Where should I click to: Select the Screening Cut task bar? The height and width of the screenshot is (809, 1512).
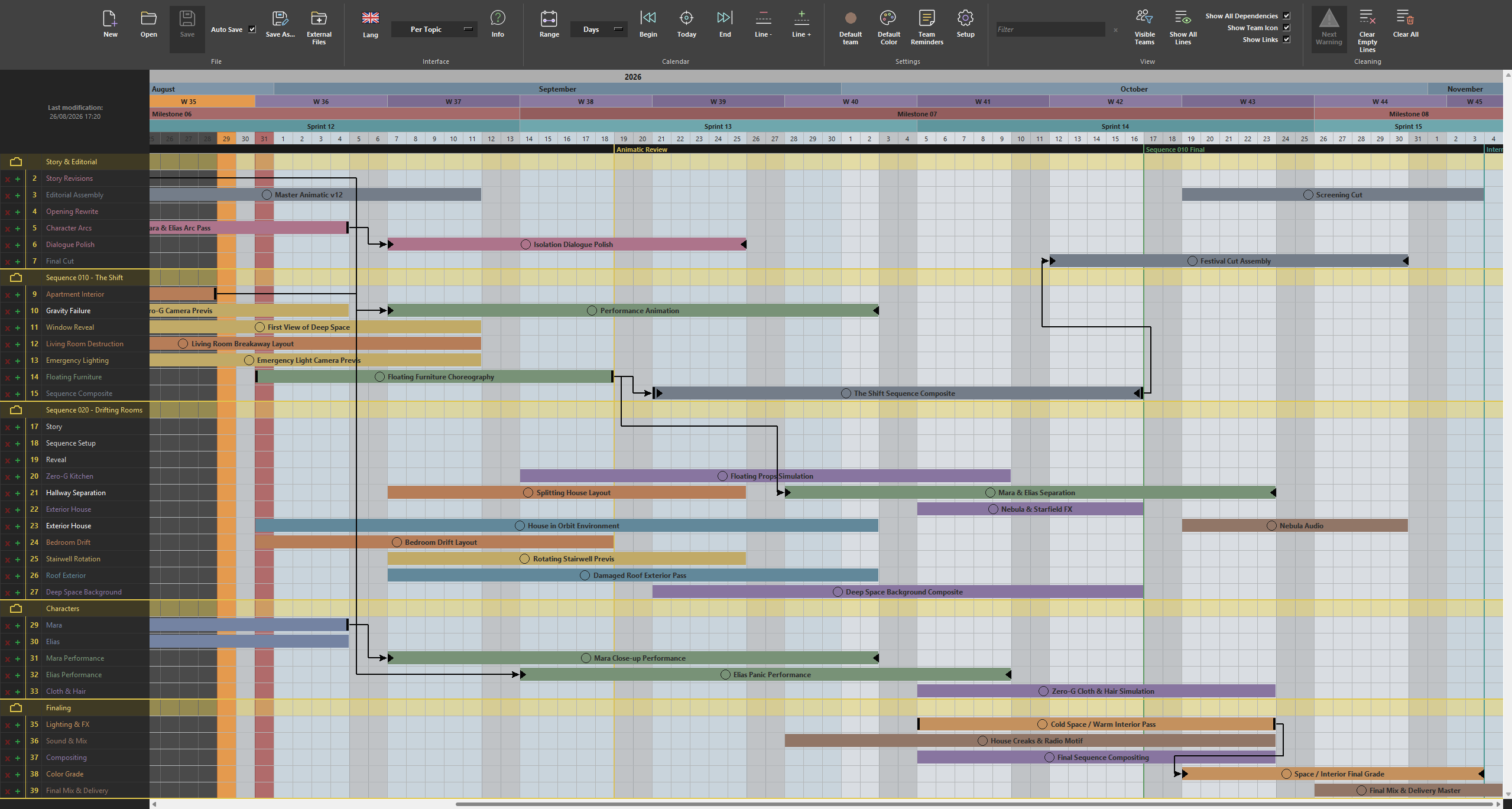pos(1333,195)
